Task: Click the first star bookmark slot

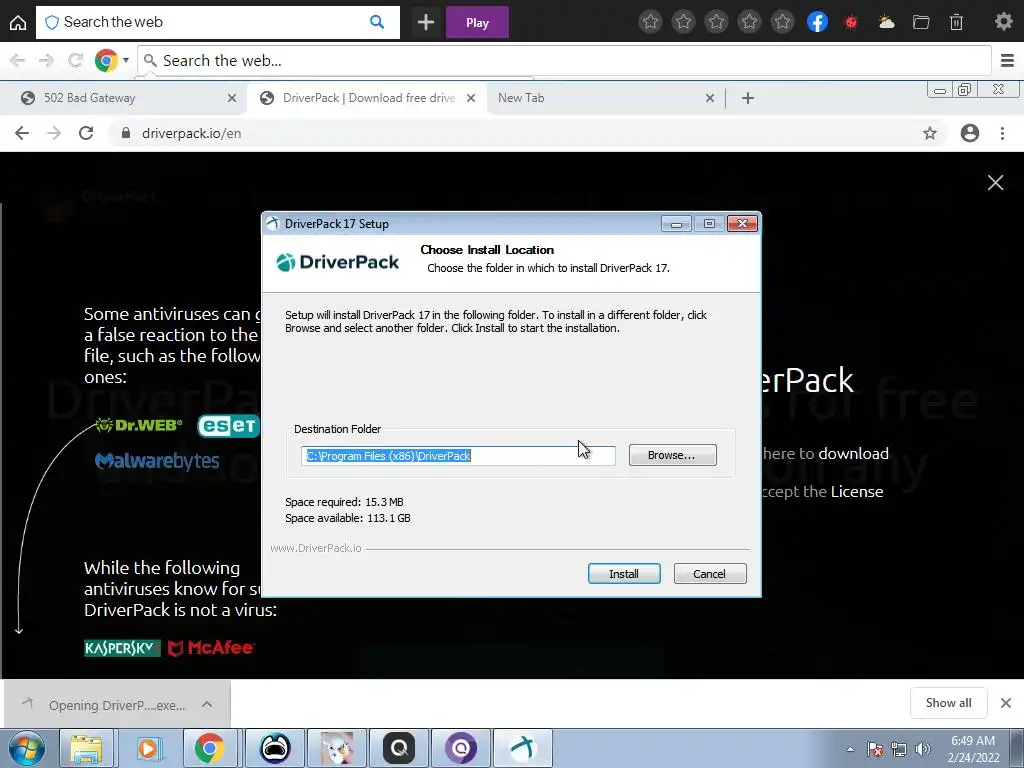Action: [650, 22]
